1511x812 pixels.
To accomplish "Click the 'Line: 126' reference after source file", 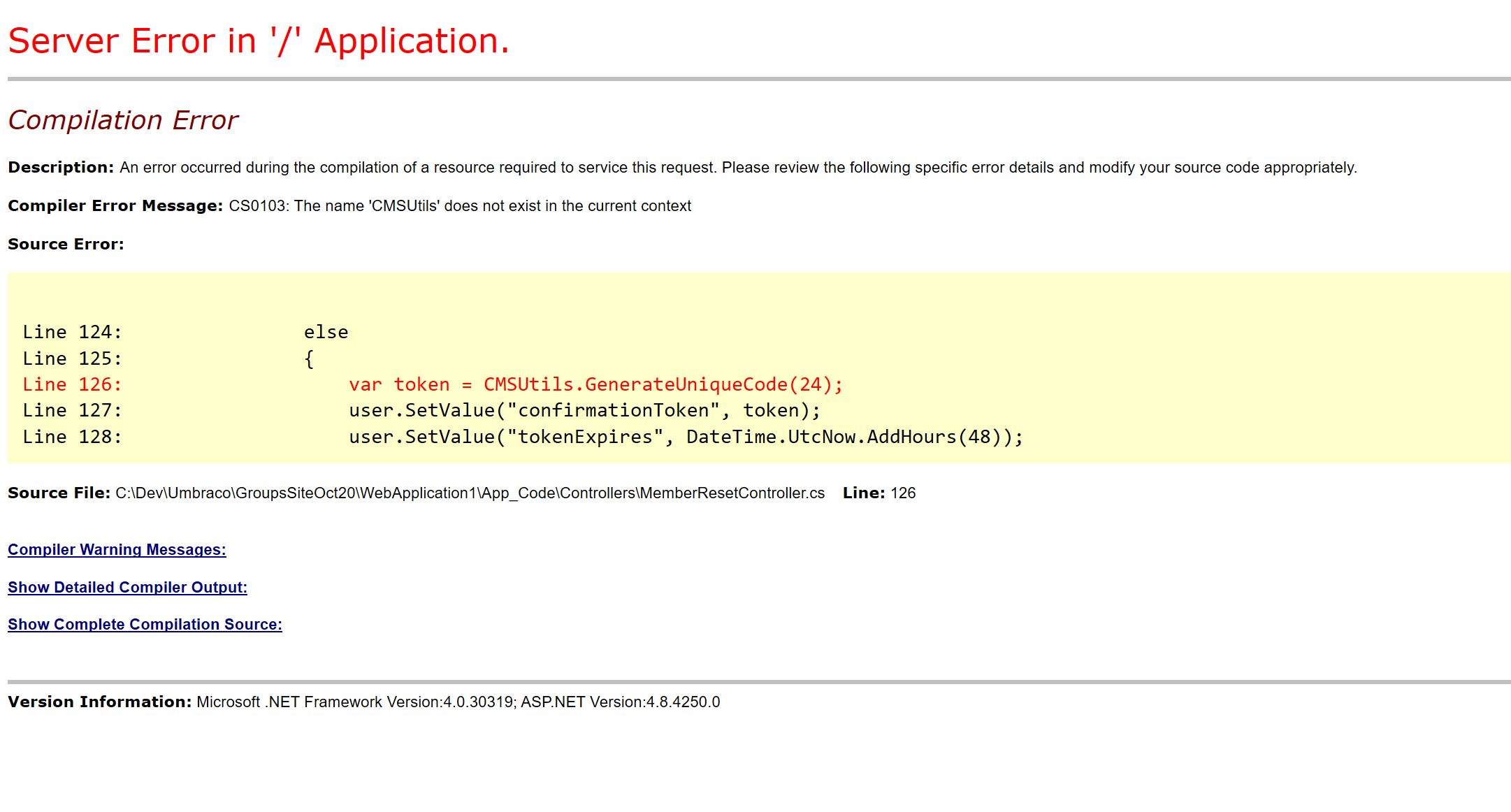I will [x=879, y=493].
